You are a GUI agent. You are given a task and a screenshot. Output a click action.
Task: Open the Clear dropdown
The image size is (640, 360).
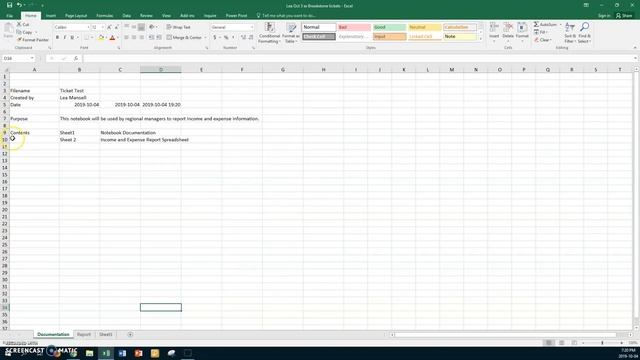[x=543, y=40]
